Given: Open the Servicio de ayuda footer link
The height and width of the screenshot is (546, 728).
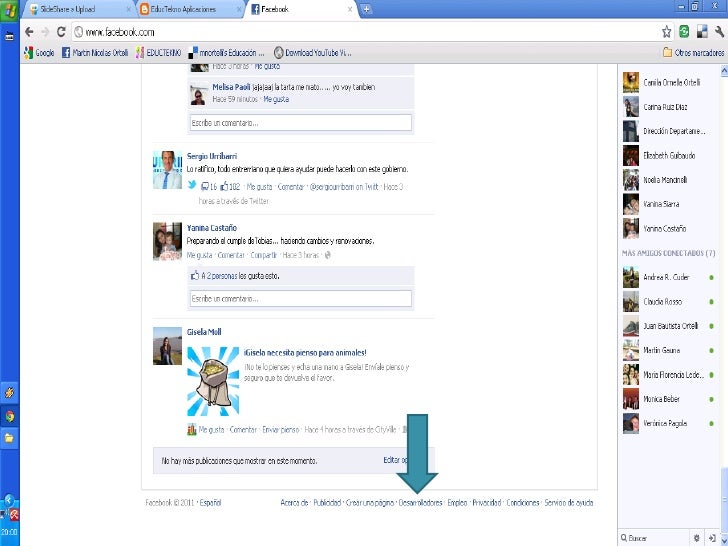Looking at the screenshot, I should click(569, 502).
